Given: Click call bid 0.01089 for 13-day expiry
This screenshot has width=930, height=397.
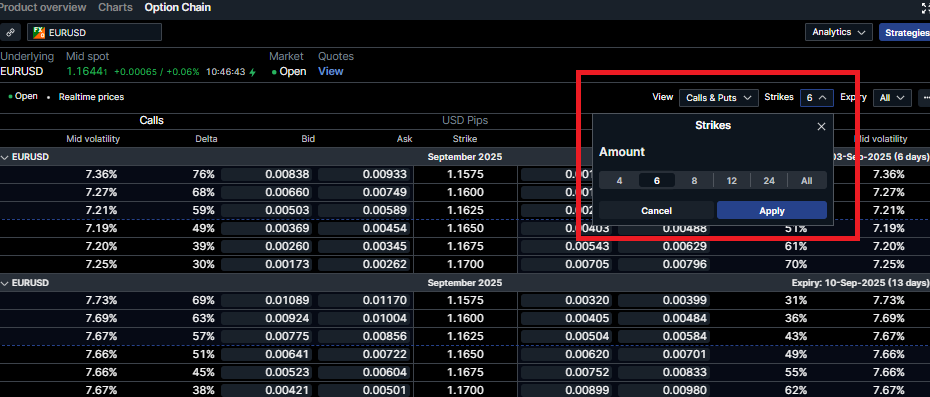Looking at the screenshot, I should [x=266, y=300].
